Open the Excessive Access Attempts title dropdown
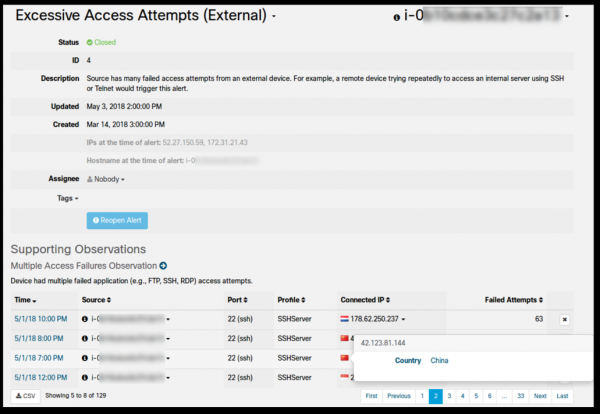This screenshot has height=414, width=600. tap(275, 18)
